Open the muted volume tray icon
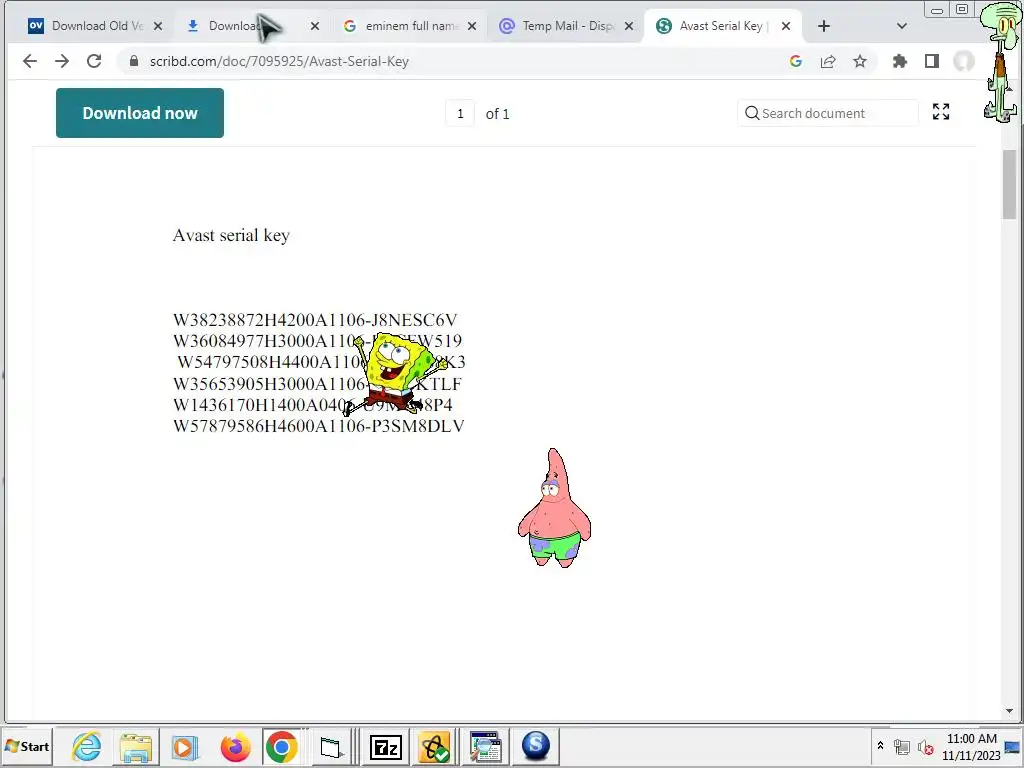1024x768 pixels. click(x=925, y=746)
